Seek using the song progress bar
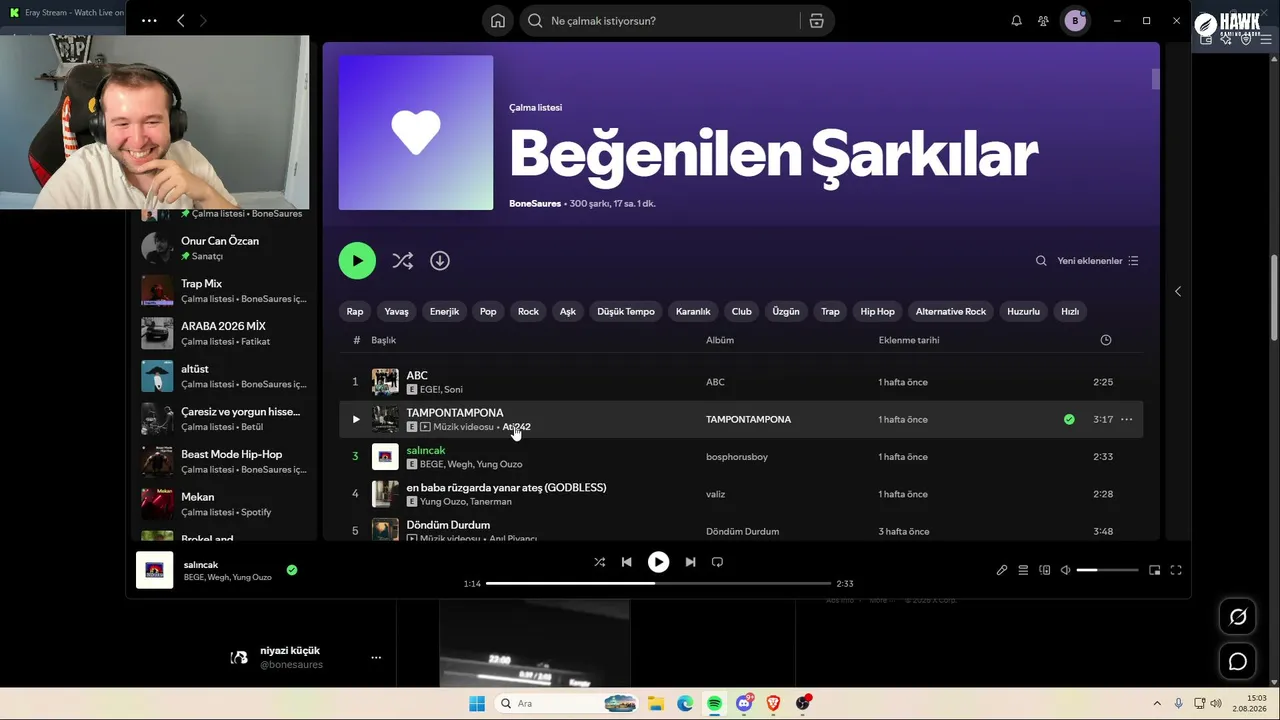The image size is (1280, 720). (x=658, y=583)
